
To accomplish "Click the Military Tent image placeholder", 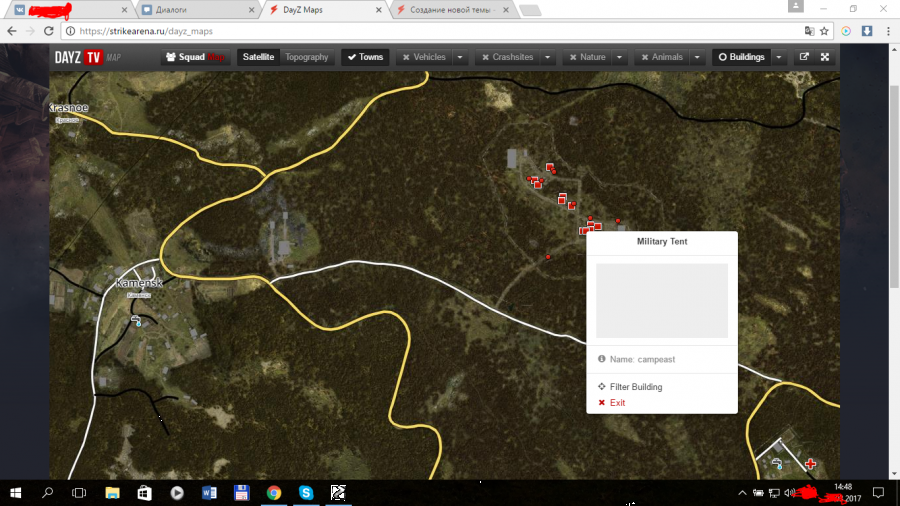I will coord(662,301).
